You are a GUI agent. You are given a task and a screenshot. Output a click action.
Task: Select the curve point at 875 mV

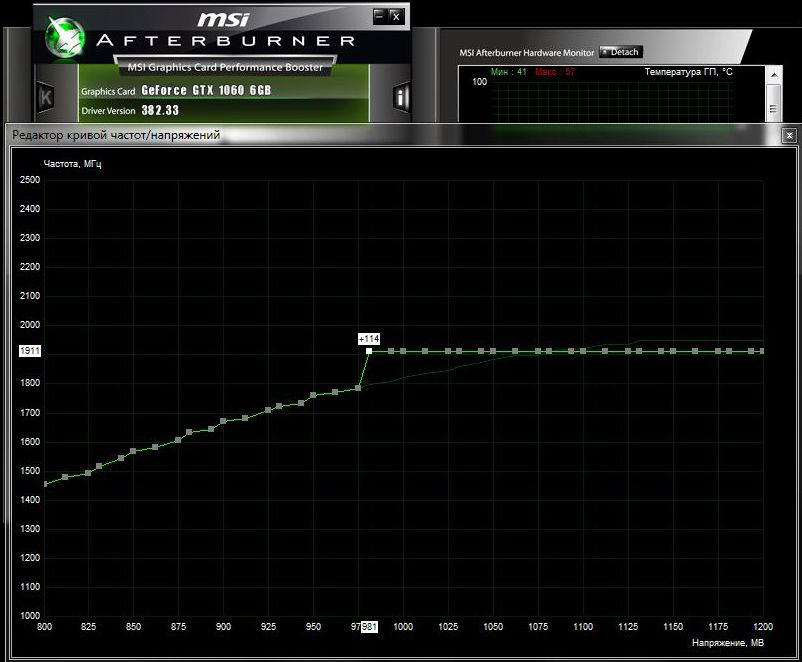click(178, 440)
